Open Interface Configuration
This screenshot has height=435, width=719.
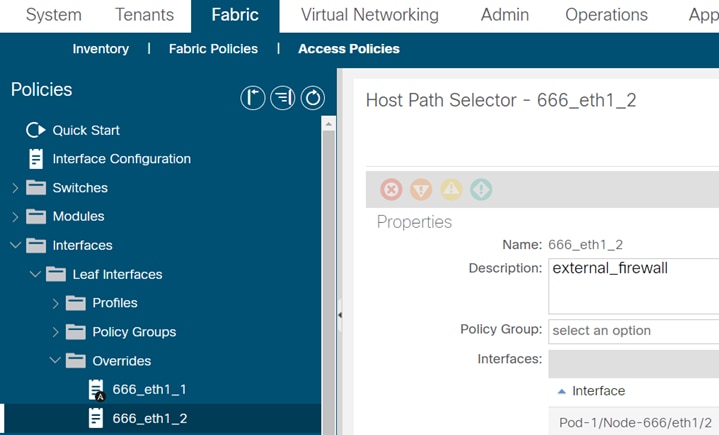122,159
